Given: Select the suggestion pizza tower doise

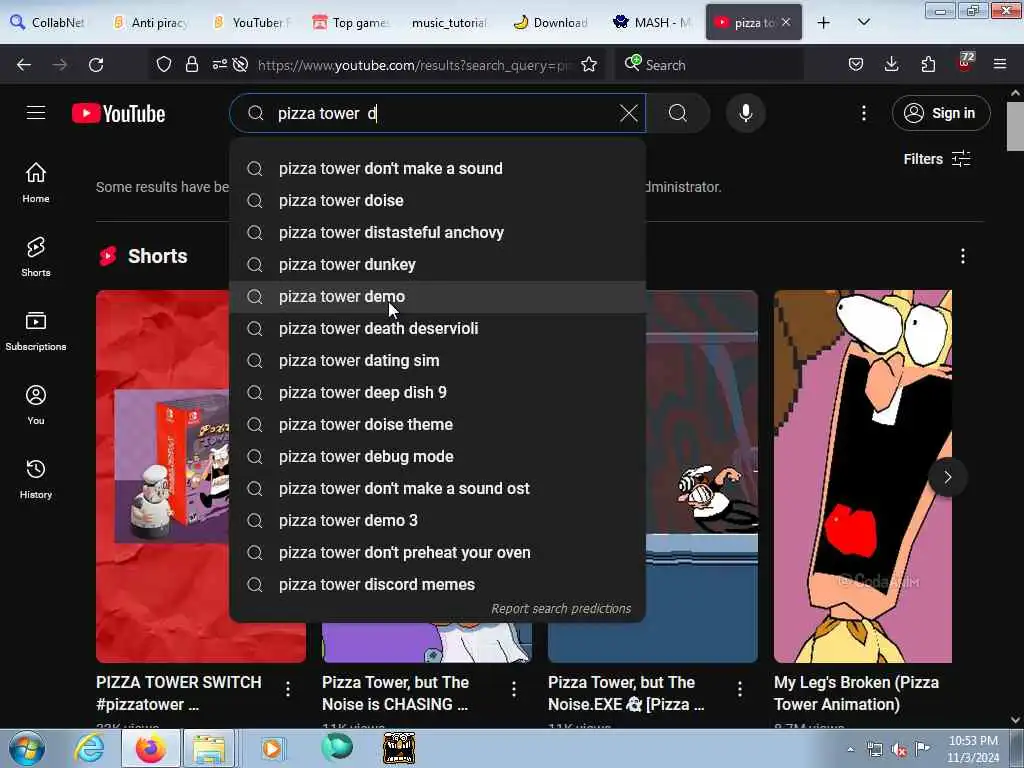Looking at the screenshot, I should 438,200.
